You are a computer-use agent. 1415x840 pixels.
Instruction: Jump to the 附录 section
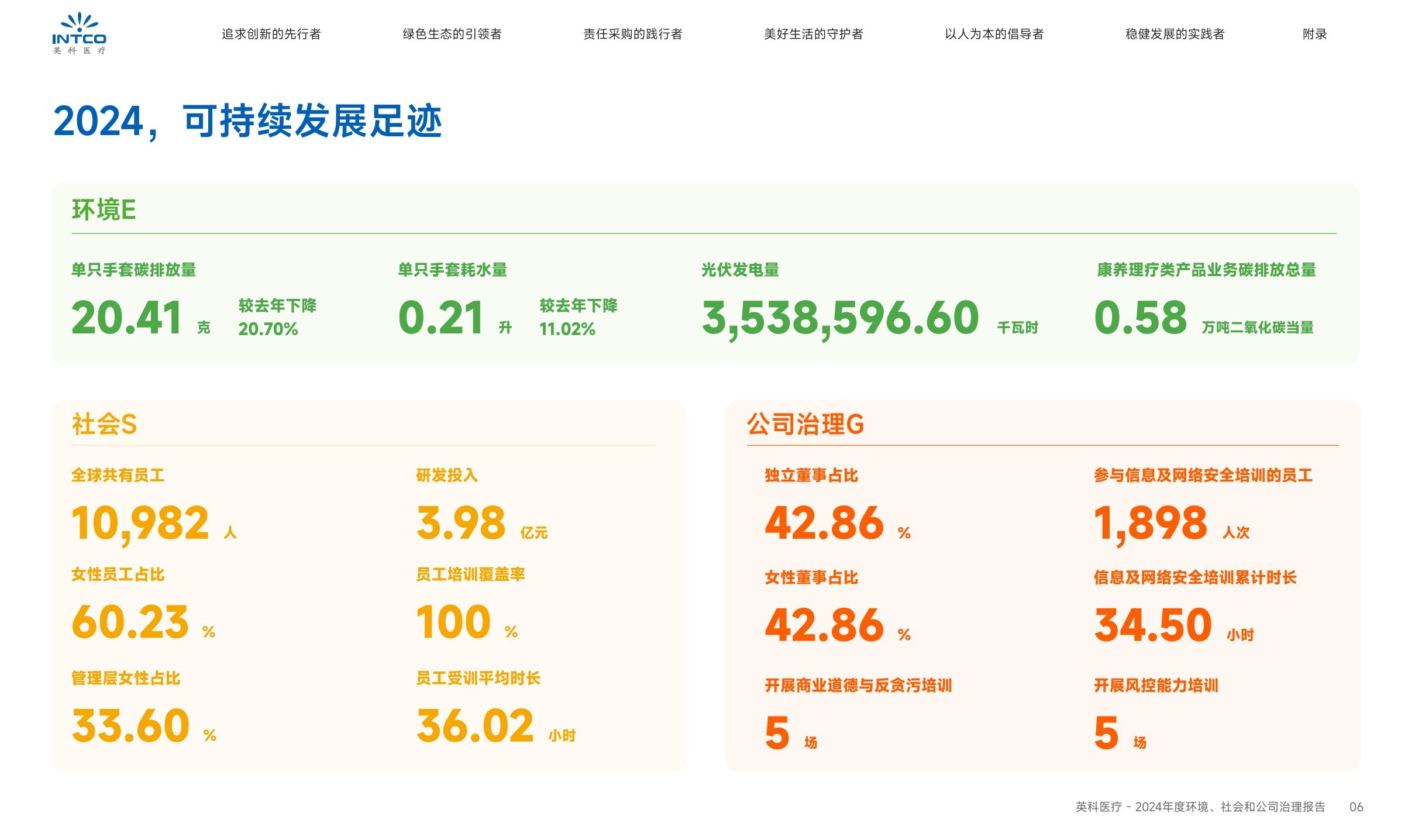point(1314,34)
